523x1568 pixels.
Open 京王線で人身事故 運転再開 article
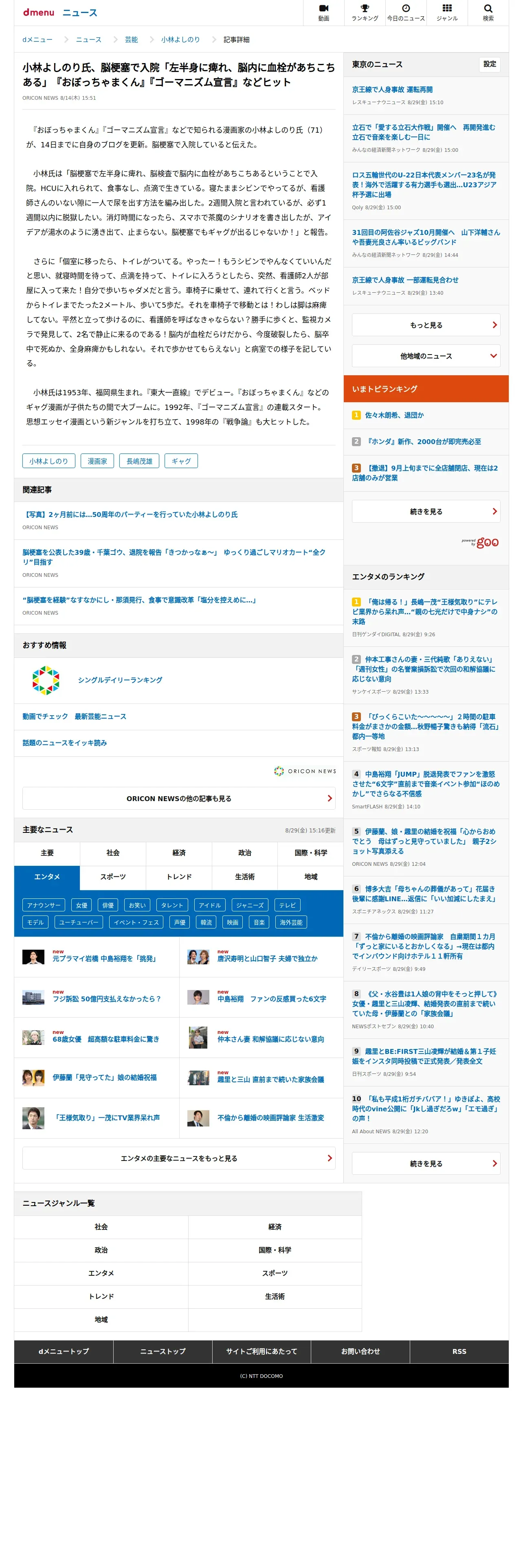point(392,90)
